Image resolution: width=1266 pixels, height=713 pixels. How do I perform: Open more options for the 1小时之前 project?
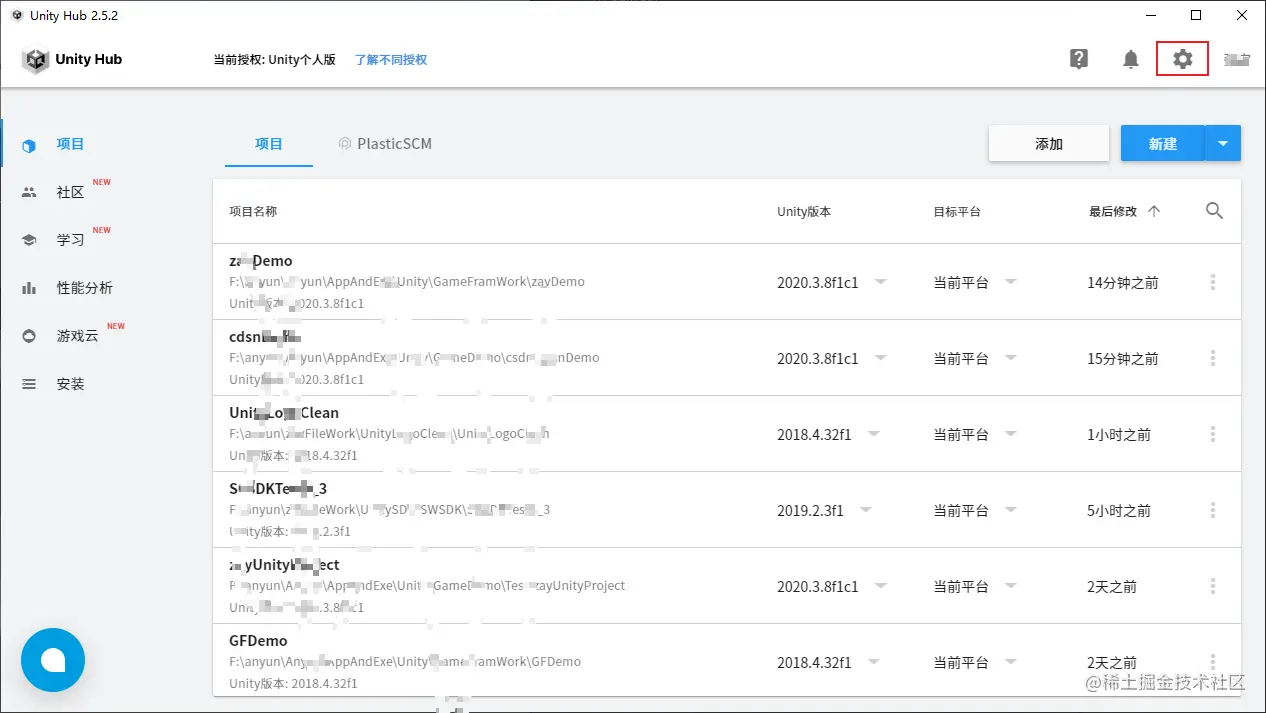click(x=1213, y=434)
